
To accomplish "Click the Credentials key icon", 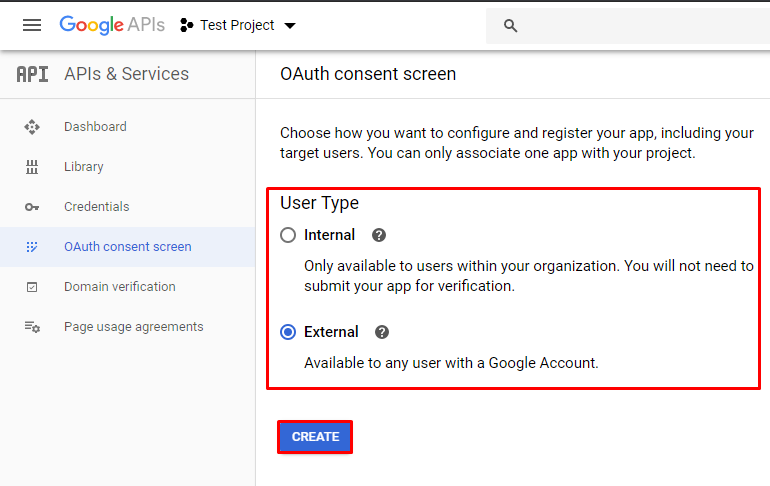I will click(32, 207).
